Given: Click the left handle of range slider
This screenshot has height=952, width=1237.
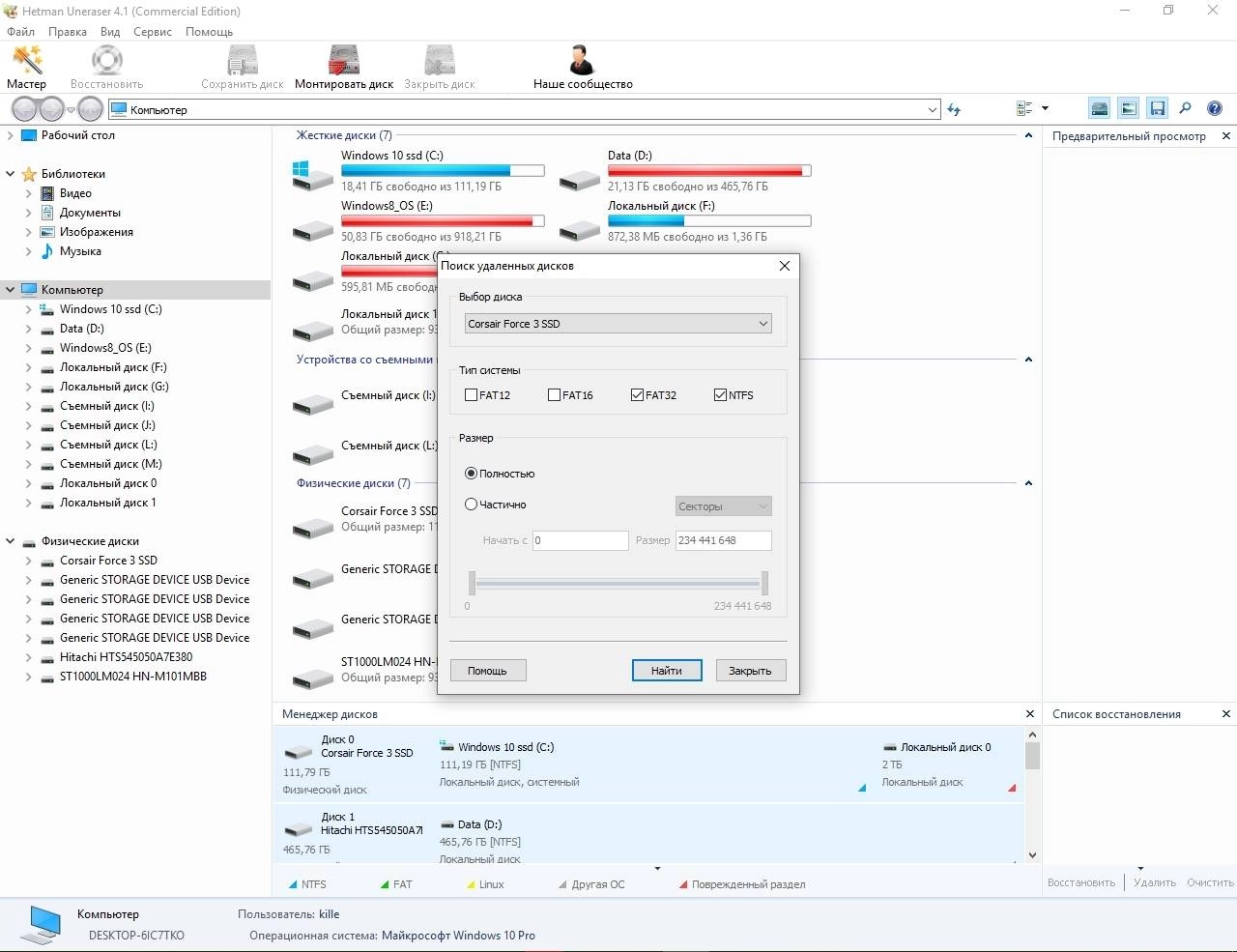Looking at the screenshot, I should 472,583.
